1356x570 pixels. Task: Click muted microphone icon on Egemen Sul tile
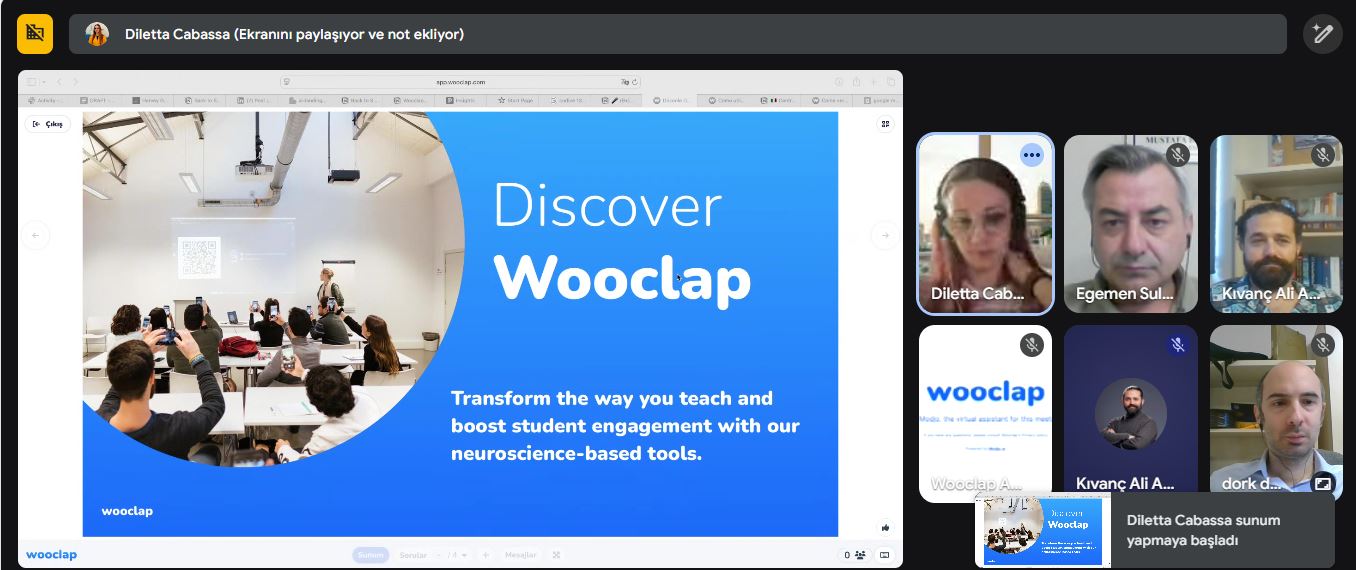1178,155
